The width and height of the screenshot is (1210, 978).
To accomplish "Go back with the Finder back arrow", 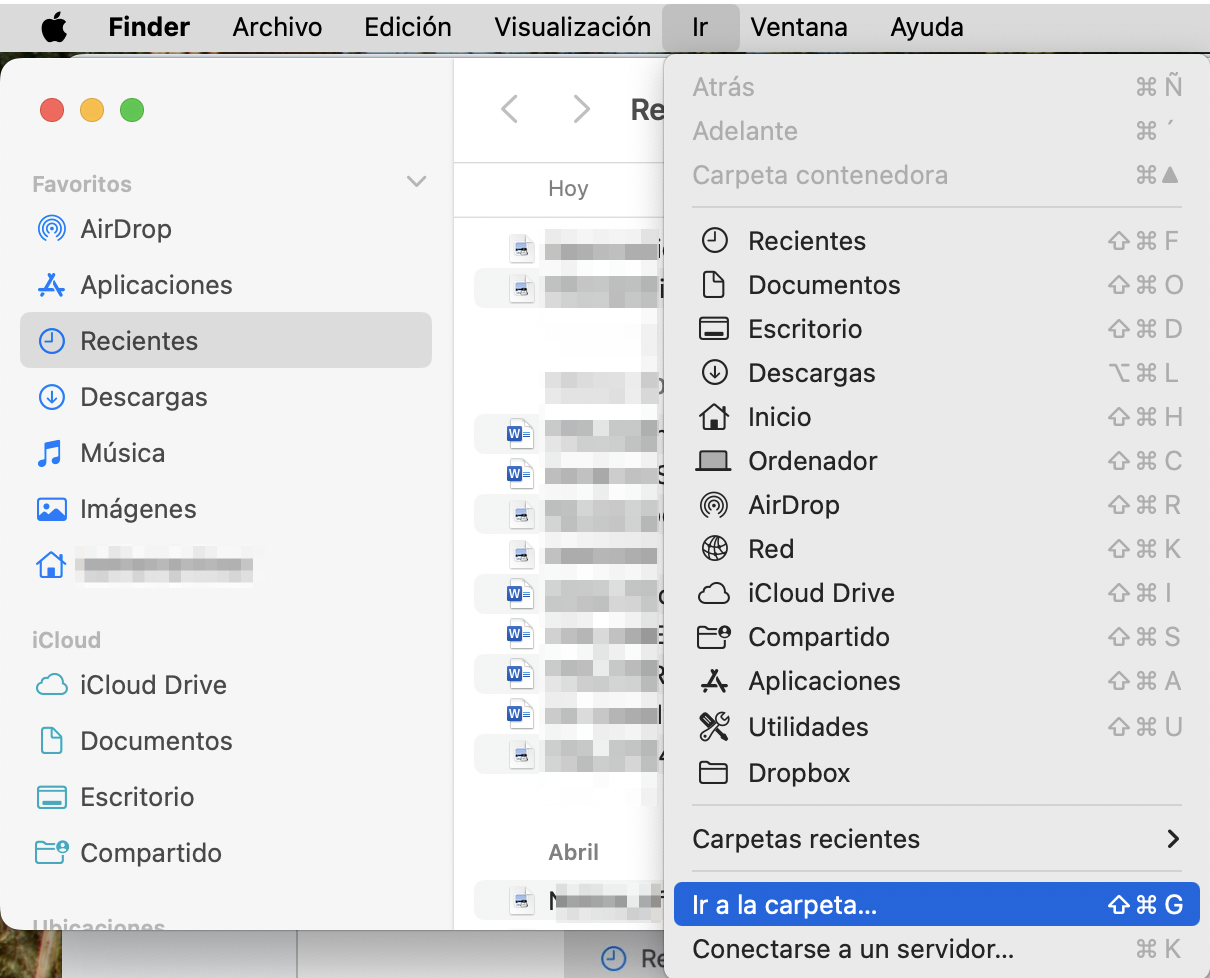I will pos(510,109).
